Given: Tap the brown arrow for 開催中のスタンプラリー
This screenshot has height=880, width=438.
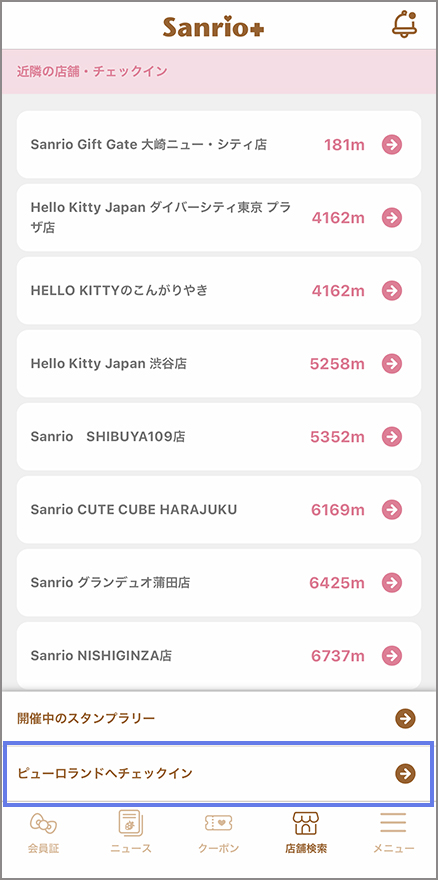Looking at the screenshot, I should [x=405, y=718].
